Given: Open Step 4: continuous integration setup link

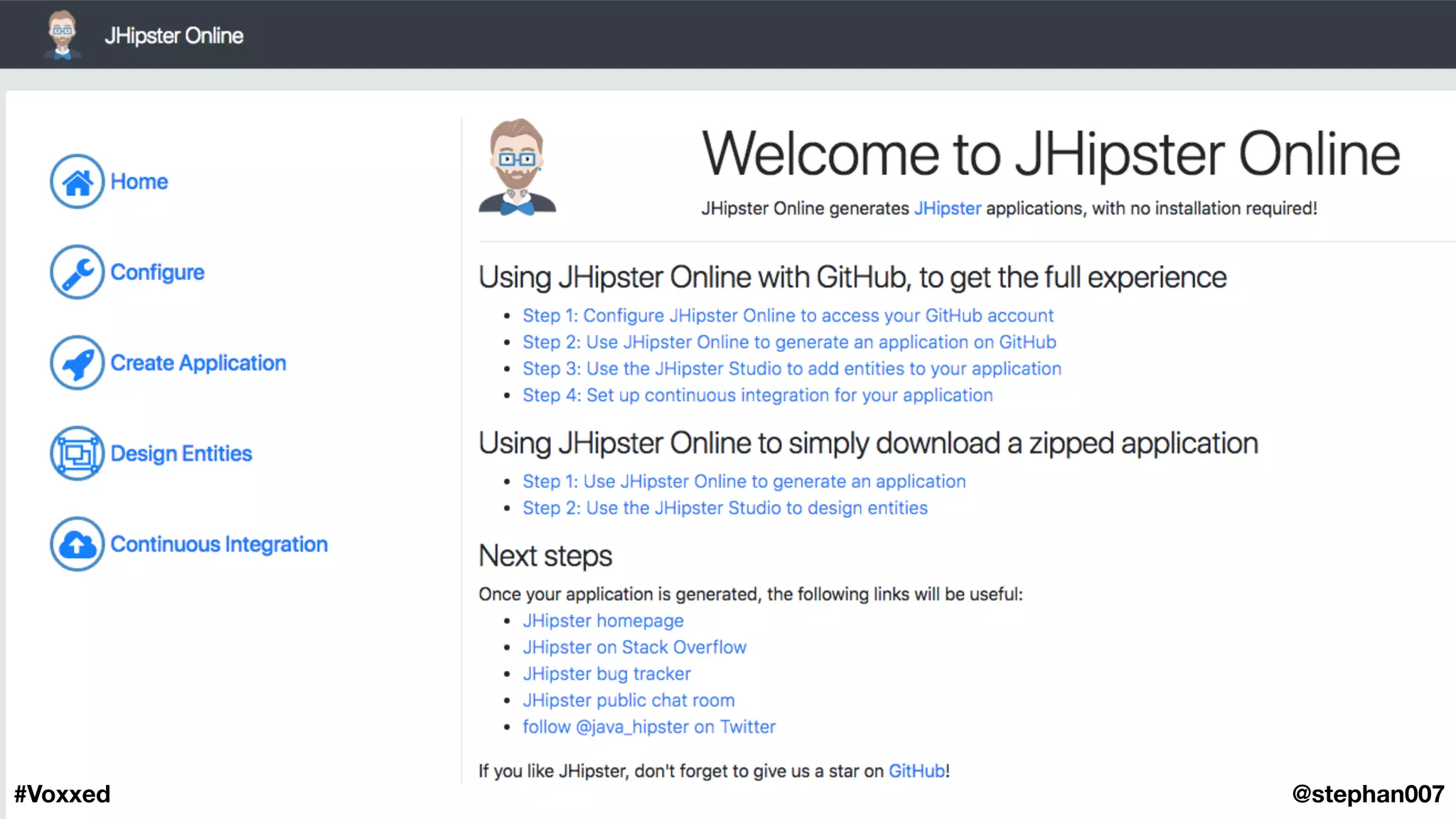Looking at the screenshot, I should click(757, 395).
